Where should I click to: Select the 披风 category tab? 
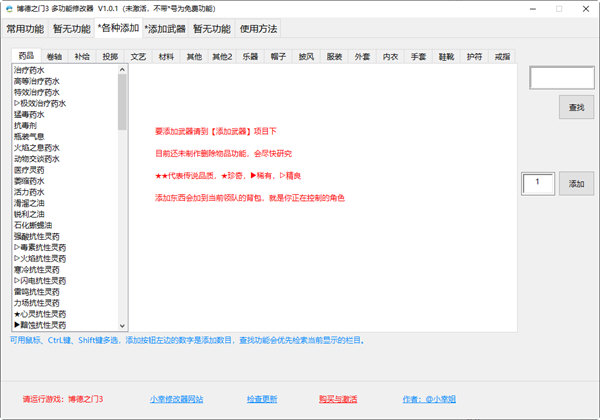(306, 57)
